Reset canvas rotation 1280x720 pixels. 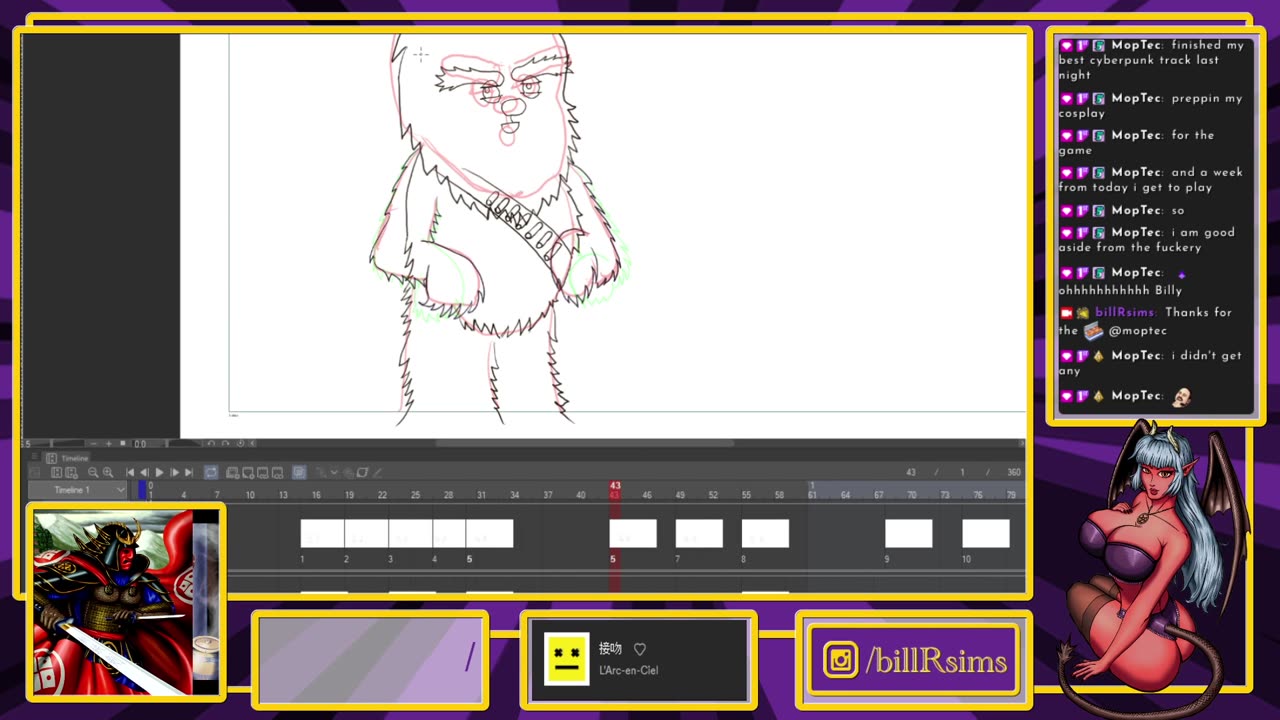coord(240,443)
